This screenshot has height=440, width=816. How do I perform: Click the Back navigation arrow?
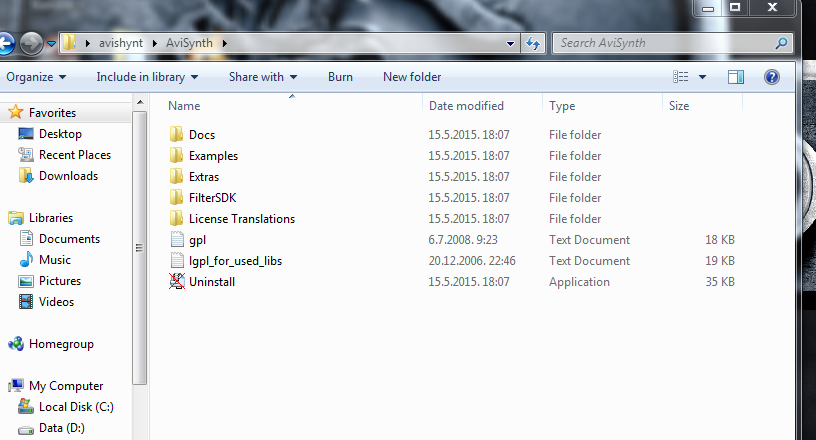pyautogui.click(x=5, y=43)
